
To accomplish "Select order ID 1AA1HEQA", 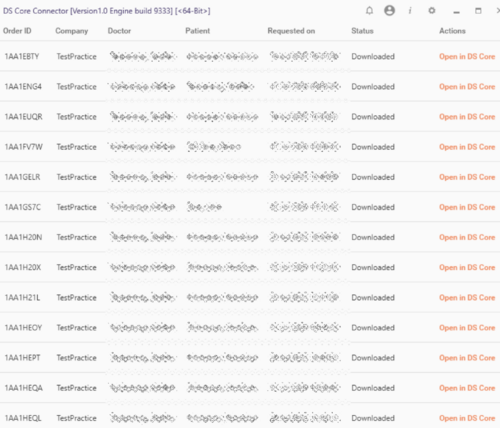I will point(24,388).
